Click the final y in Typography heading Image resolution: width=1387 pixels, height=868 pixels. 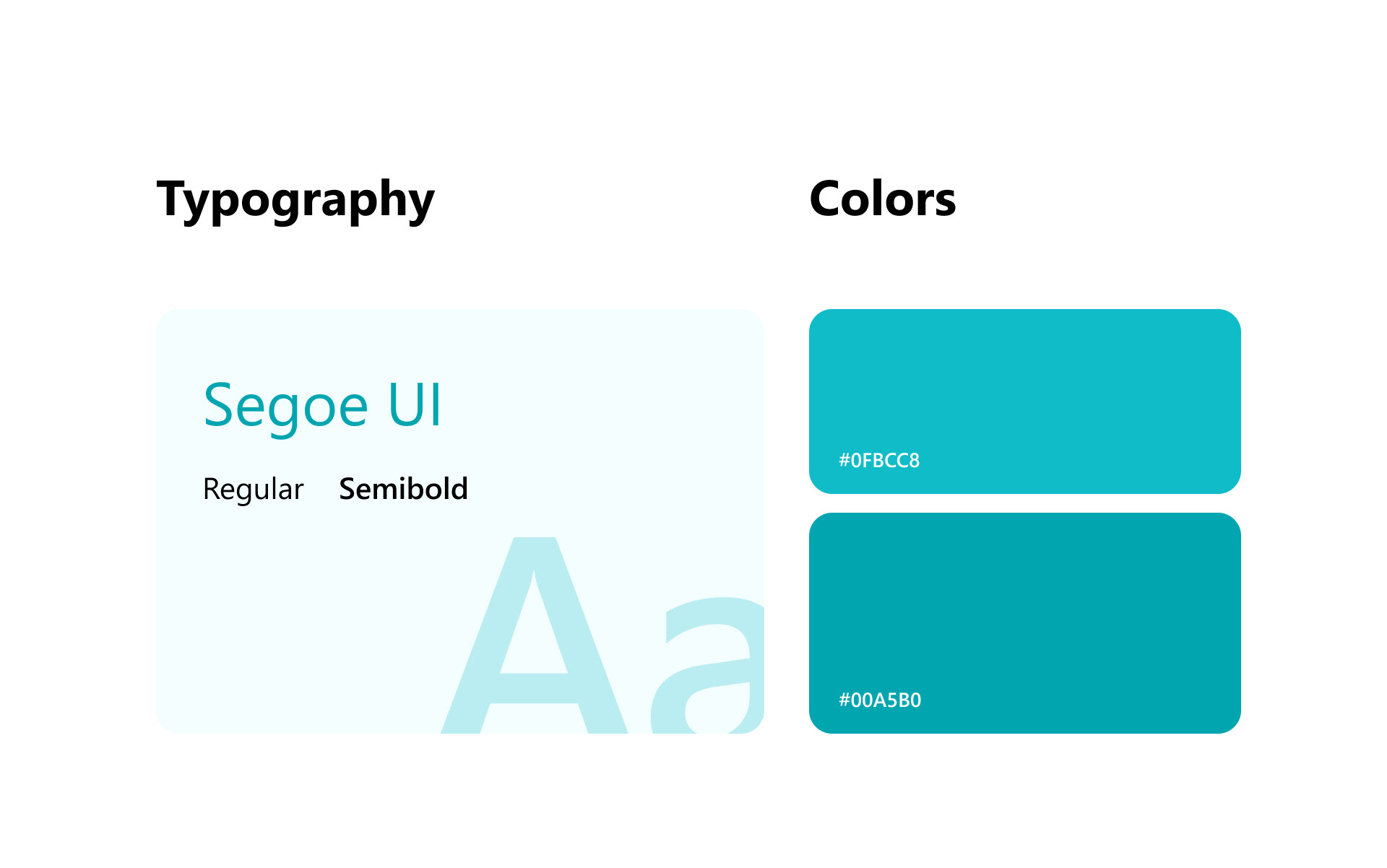pyautogui.click(x=421, y=204)
